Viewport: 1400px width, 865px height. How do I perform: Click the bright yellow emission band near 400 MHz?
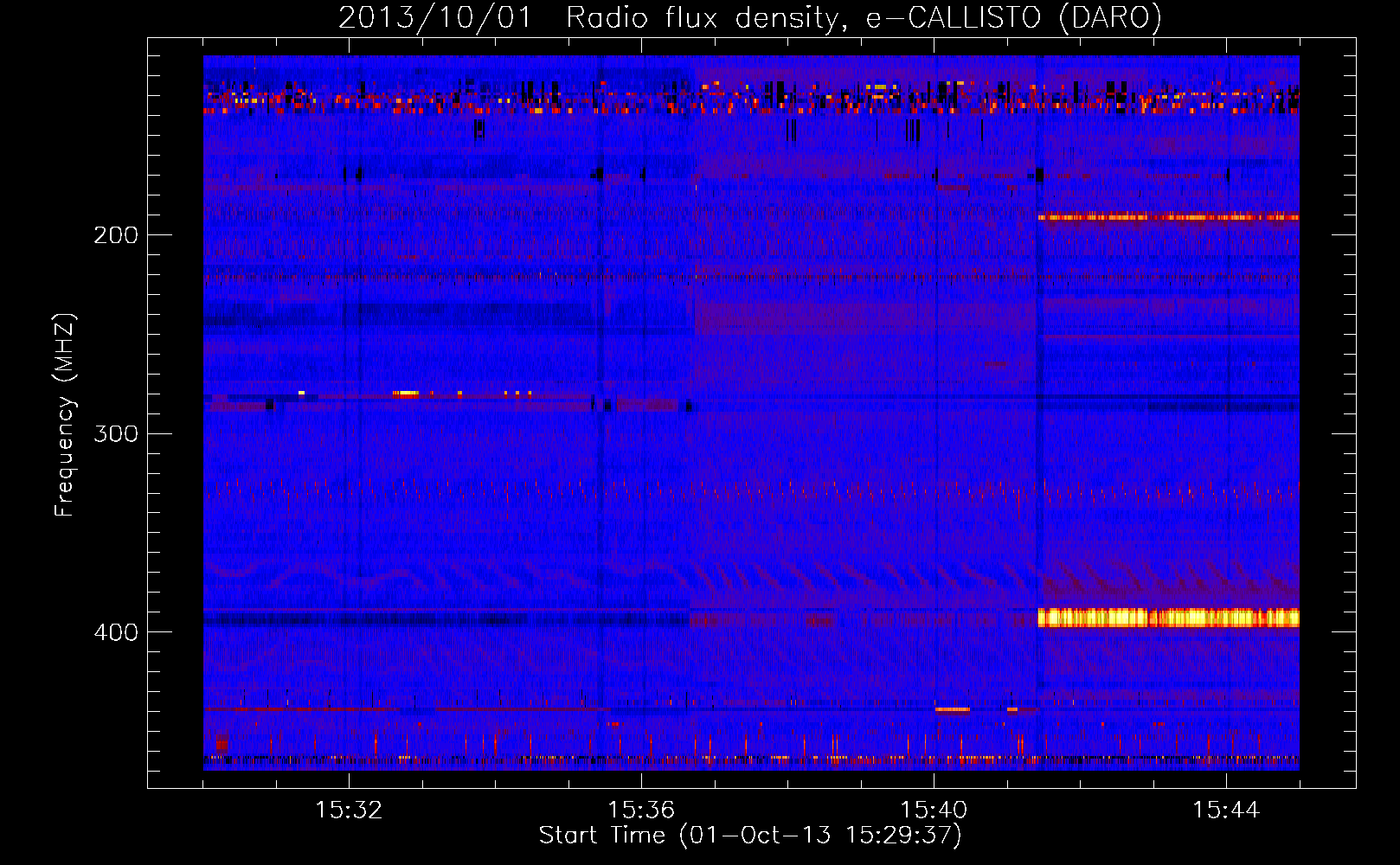[1169, 618]
